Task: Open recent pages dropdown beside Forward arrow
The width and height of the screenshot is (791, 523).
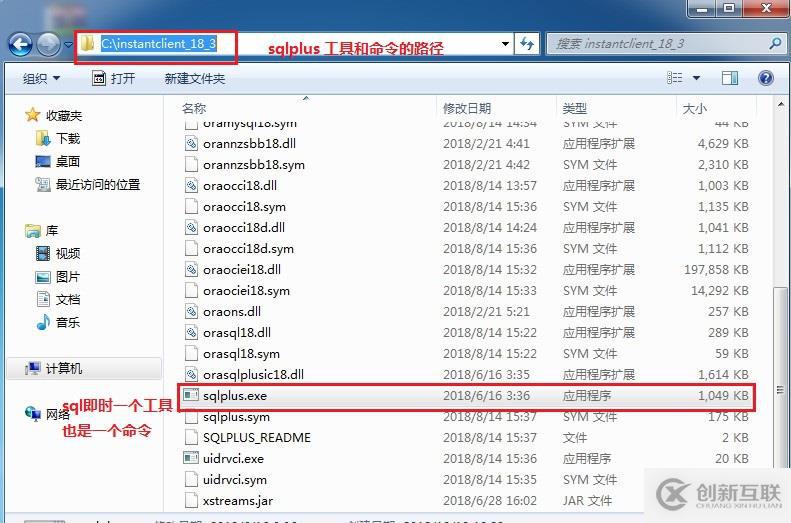Action: (x=69, y=45)
